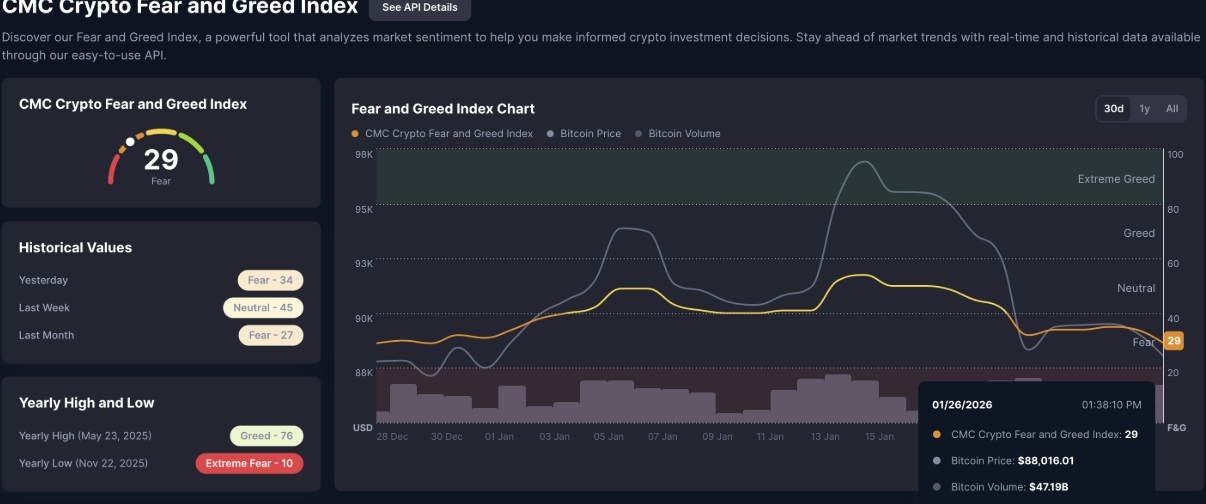Toggle Bitcoin Price series in legend
This screenshot has height=504, width=1206.
tap(590, 134)
